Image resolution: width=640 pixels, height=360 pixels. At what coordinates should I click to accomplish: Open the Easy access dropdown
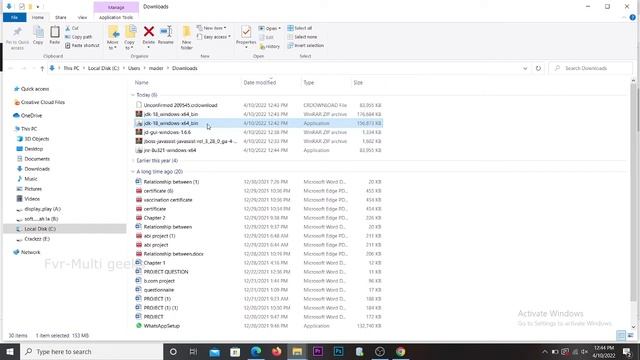213,37
